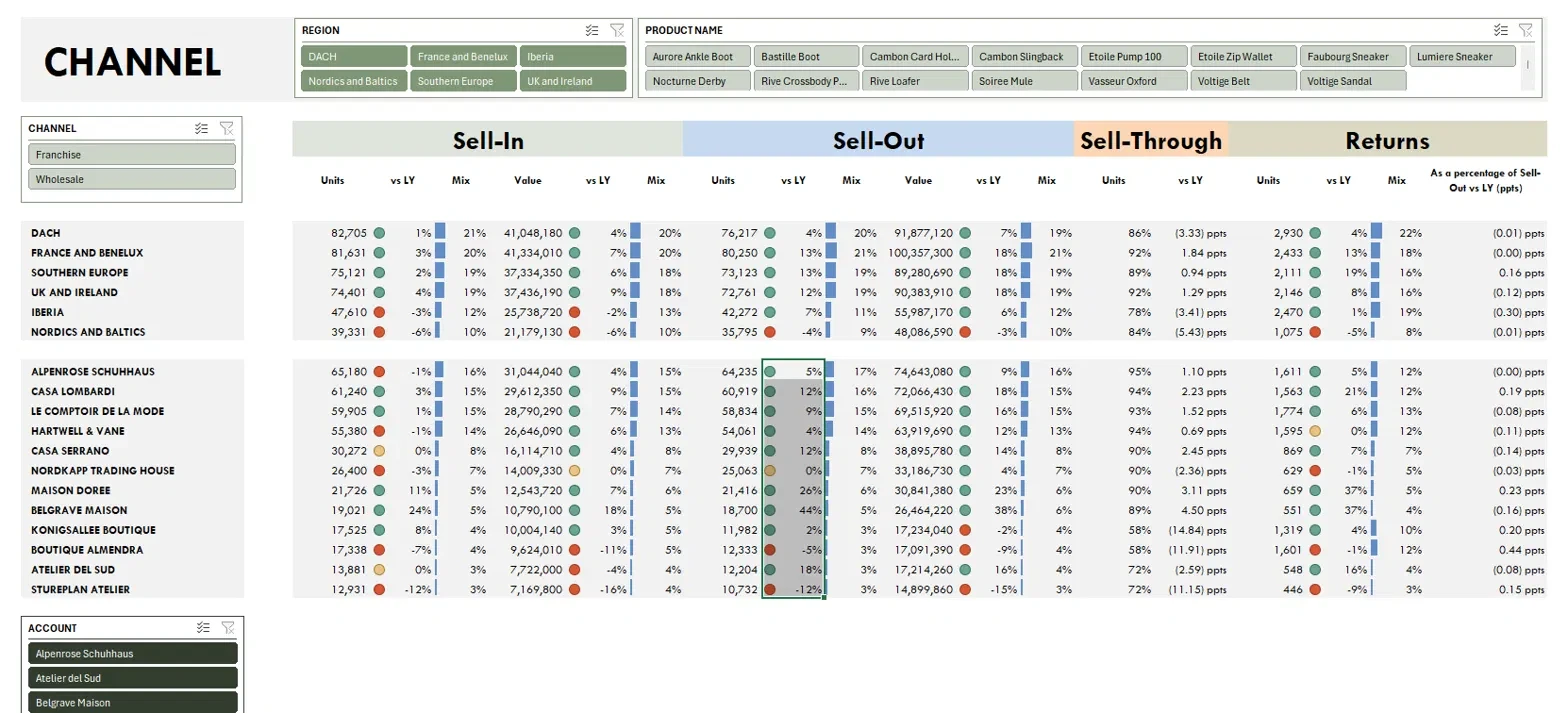1568x713 pixels.
Task: Select the HARTWELL & VANE row label
Action: click(77, 431)
